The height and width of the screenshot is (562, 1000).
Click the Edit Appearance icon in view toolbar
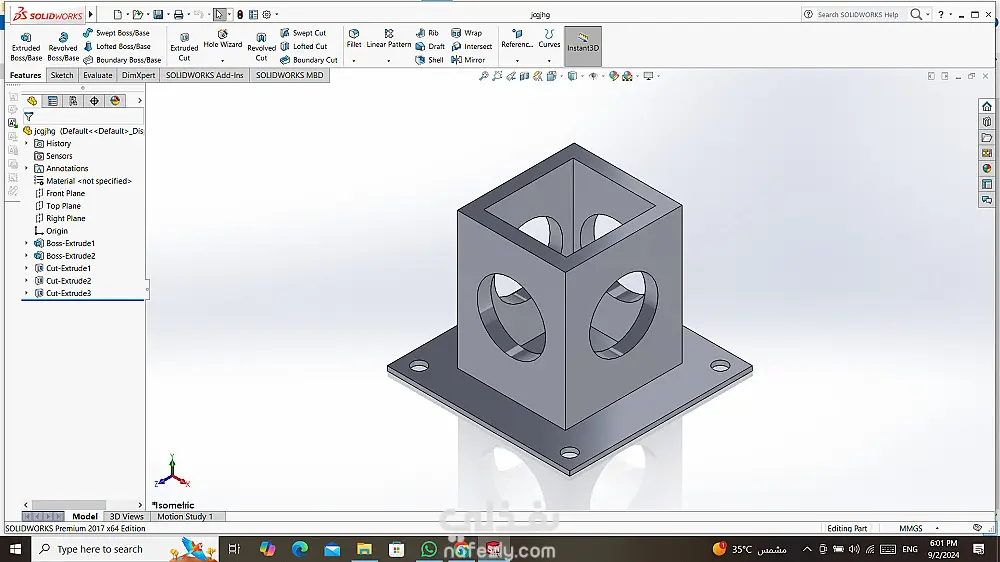(x=611, y=76)
